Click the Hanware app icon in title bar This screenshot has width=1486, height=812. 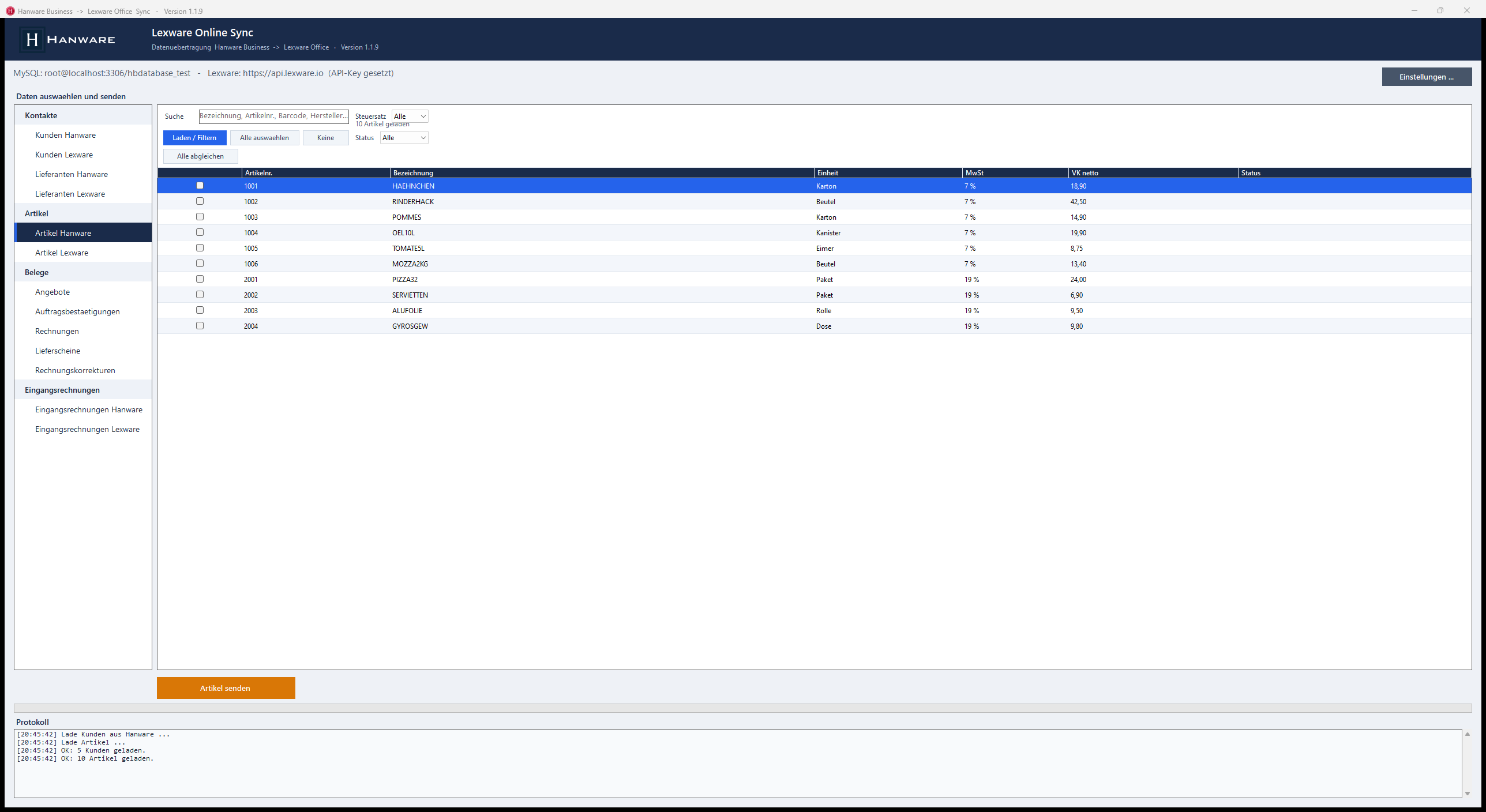point(10,11)
